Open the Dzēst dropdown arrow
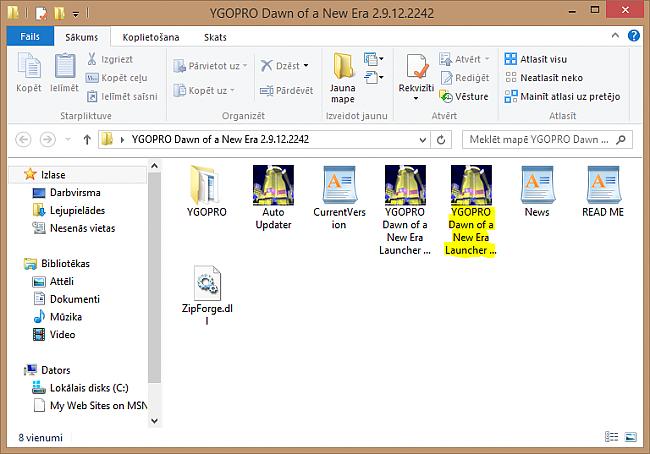650x454 pixels. click(306, 66)
